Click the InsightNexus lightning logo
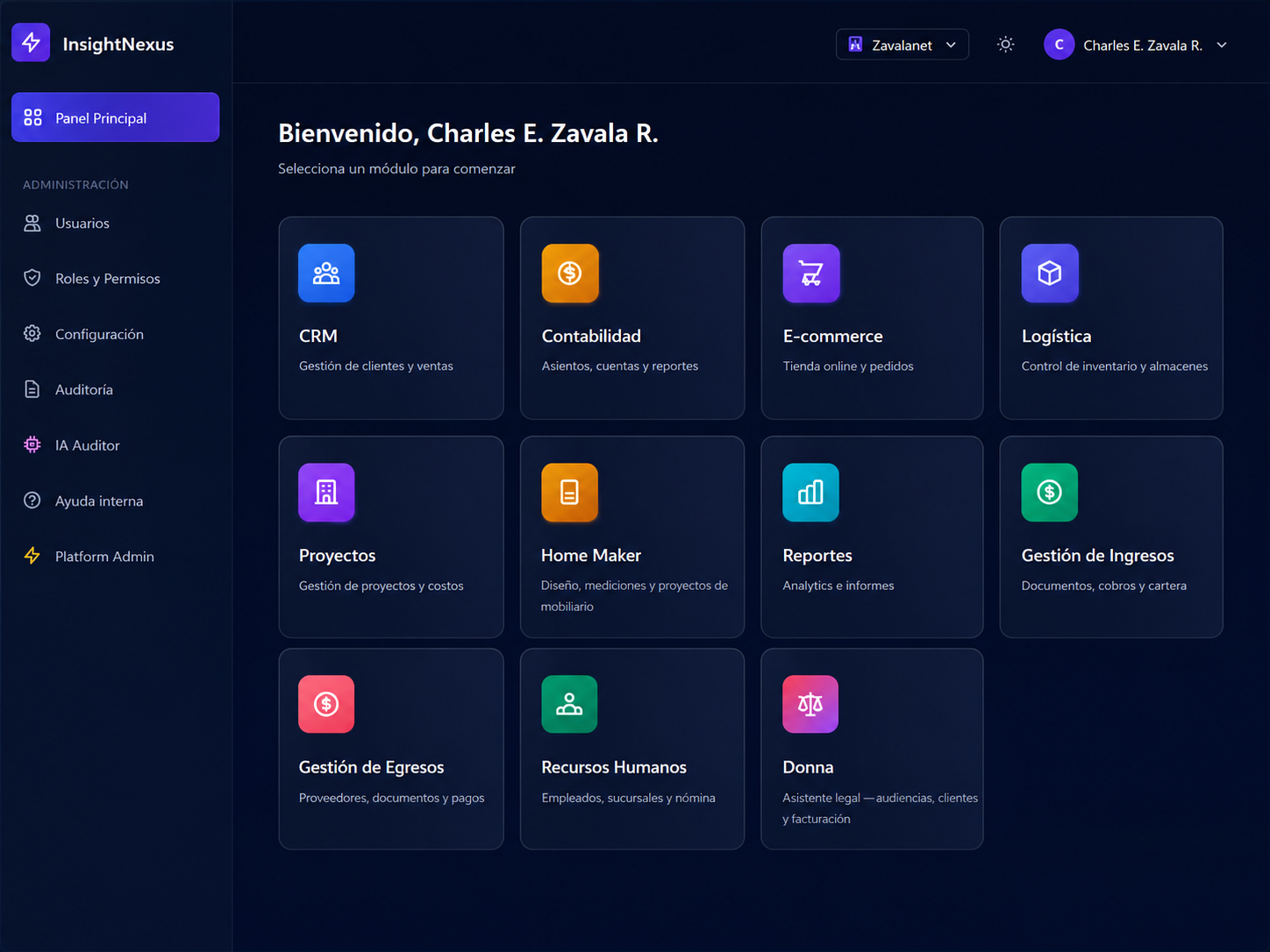Screen dimensions: 1270x952 click(x=31, y=42)
